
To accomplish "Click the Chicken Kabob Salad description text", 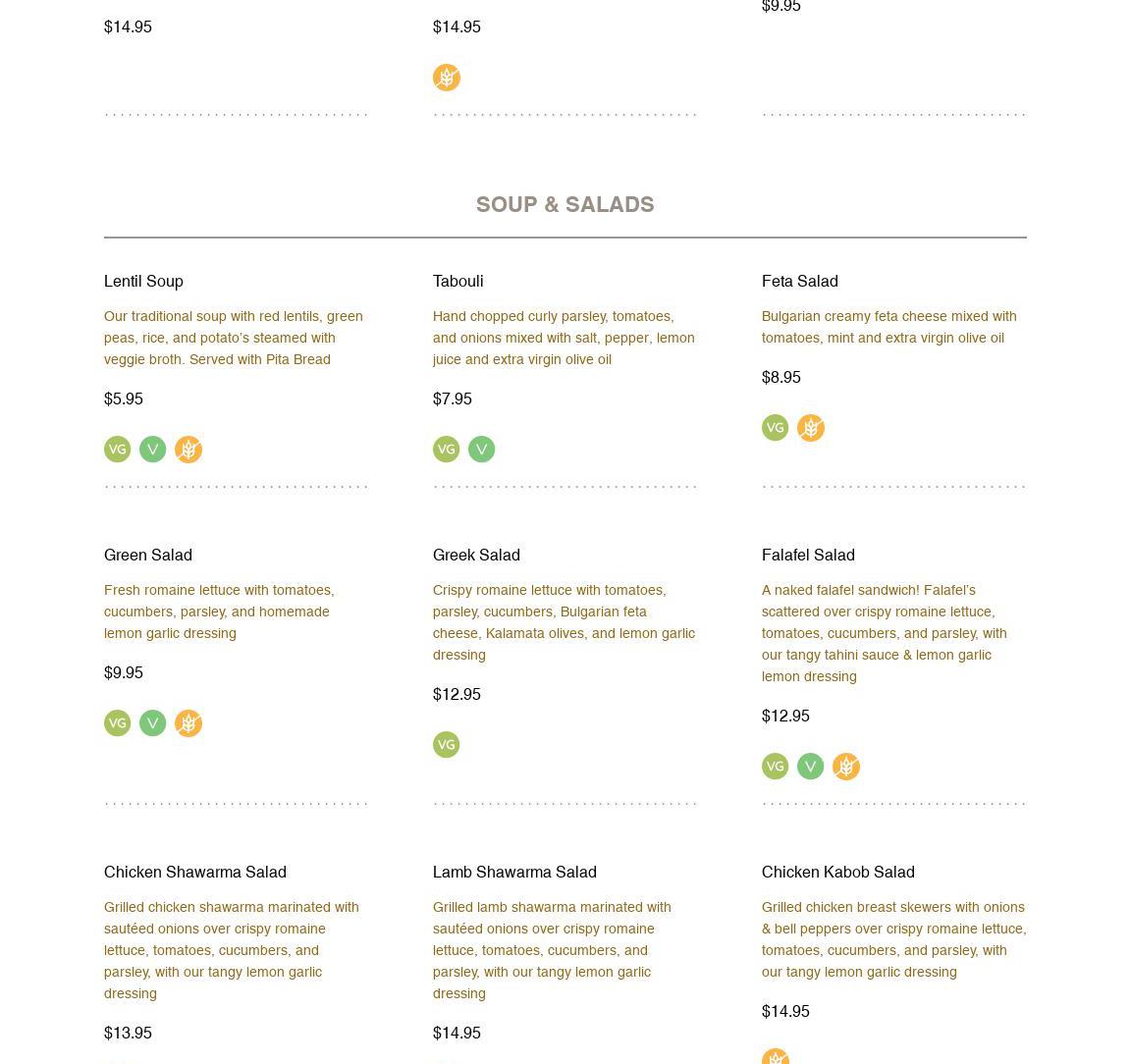I will pyautogui.click(x=893, y=939).
